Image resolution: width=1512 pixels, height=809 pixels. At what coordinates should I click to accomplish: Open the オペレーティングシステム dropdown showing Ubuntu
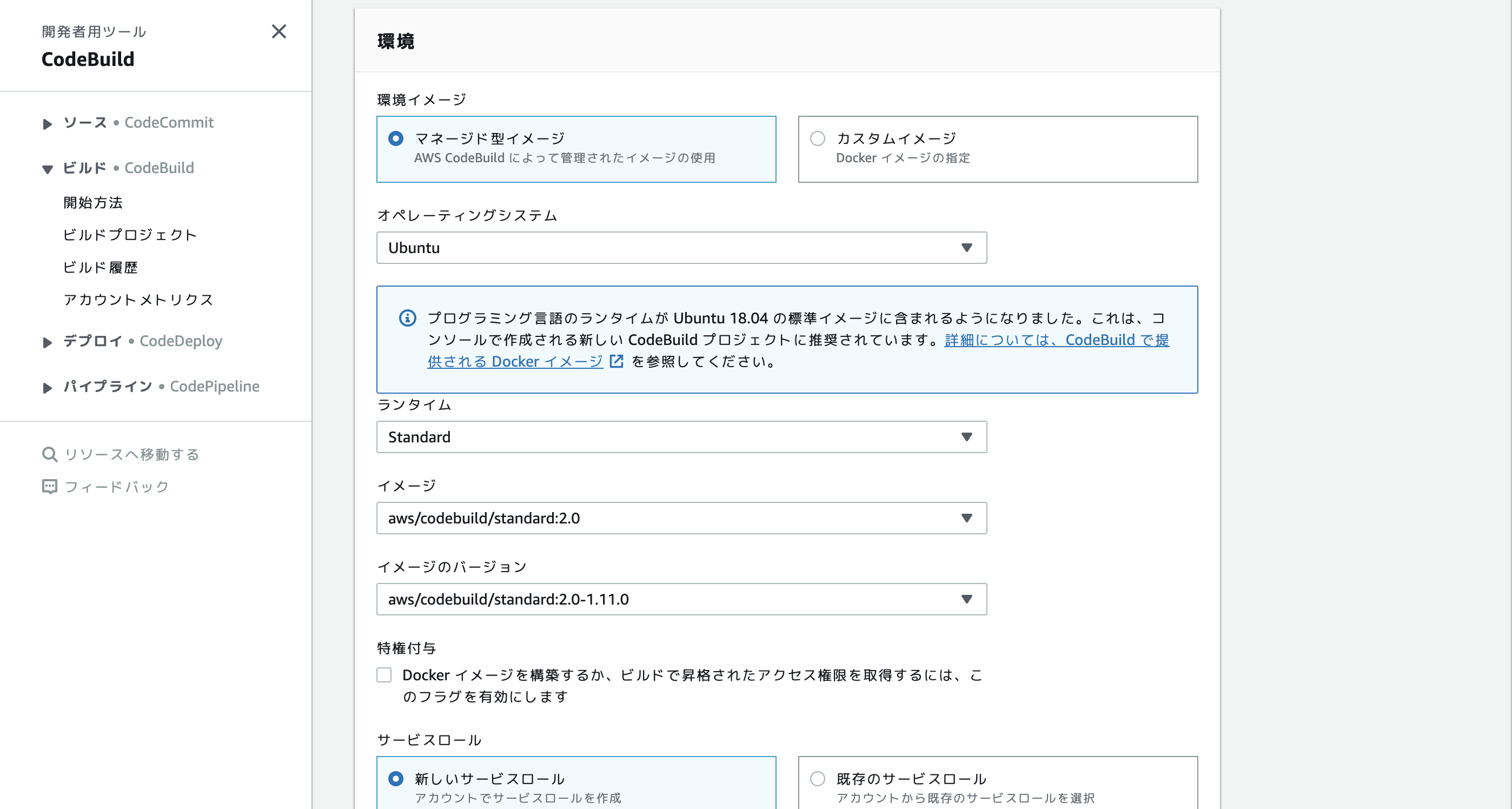681,248
